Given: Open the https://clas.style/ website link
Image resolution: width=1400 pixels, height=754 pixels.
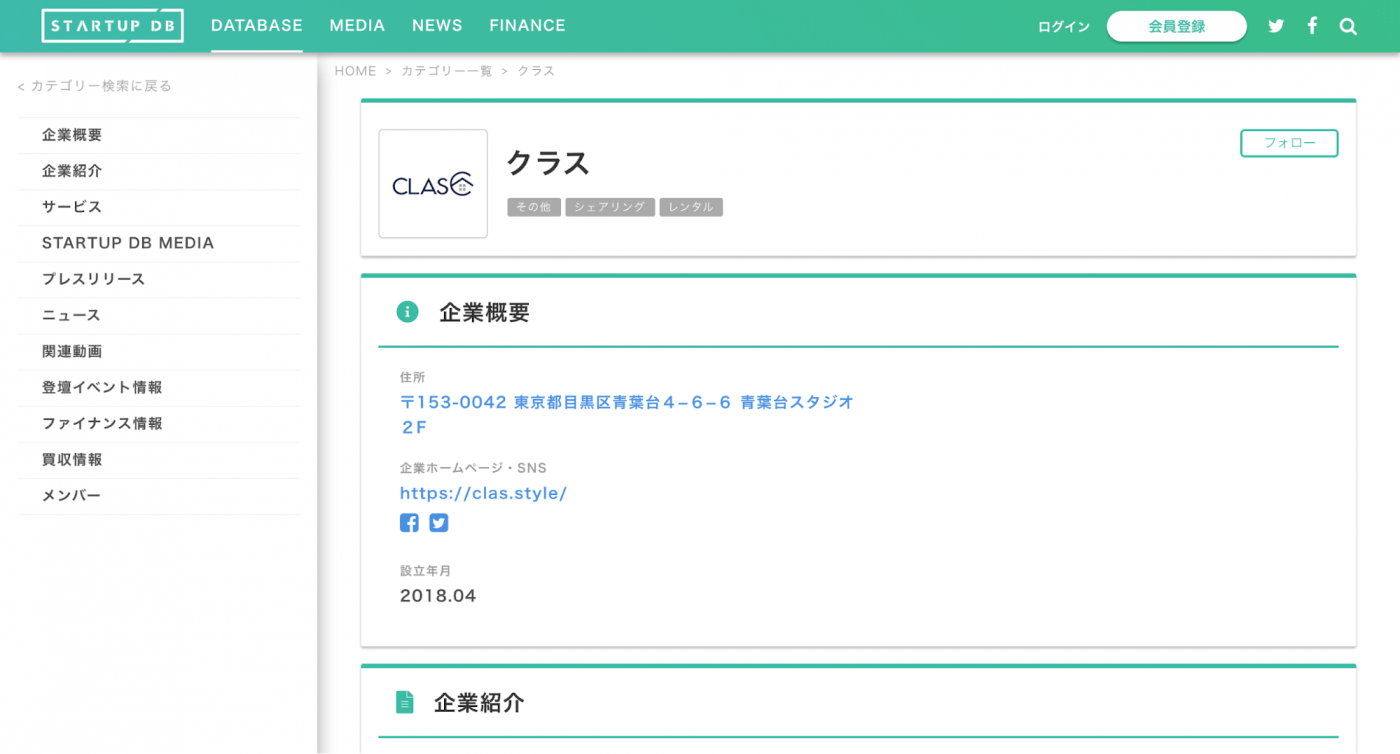Looking at the screenshot, I should (x=484, y=492).
